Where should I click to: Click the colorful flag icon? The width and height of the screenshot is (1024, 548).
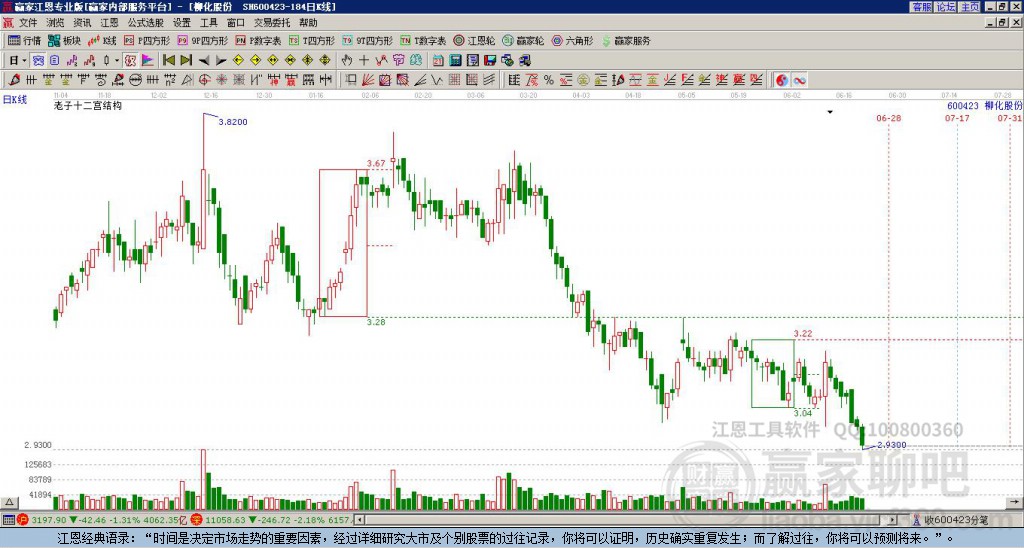[148, 61]
